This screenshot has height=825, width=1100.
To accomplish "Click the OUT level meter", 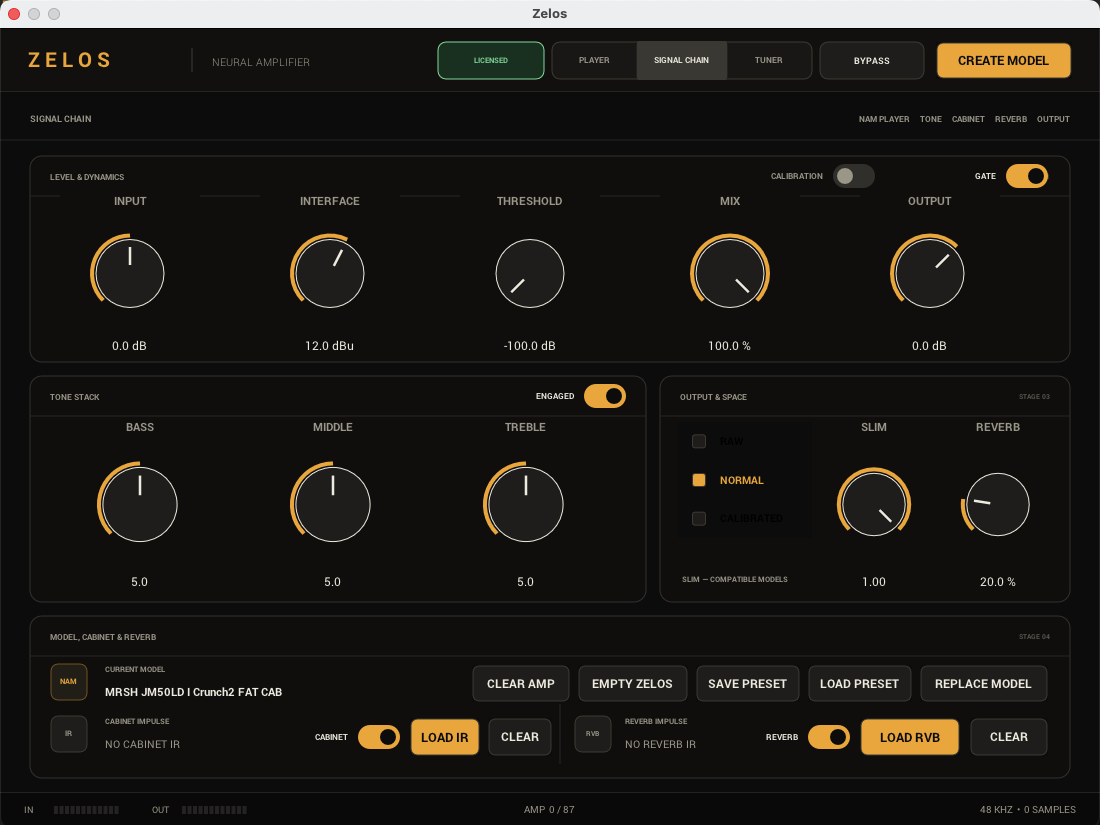I will (214, 810).
